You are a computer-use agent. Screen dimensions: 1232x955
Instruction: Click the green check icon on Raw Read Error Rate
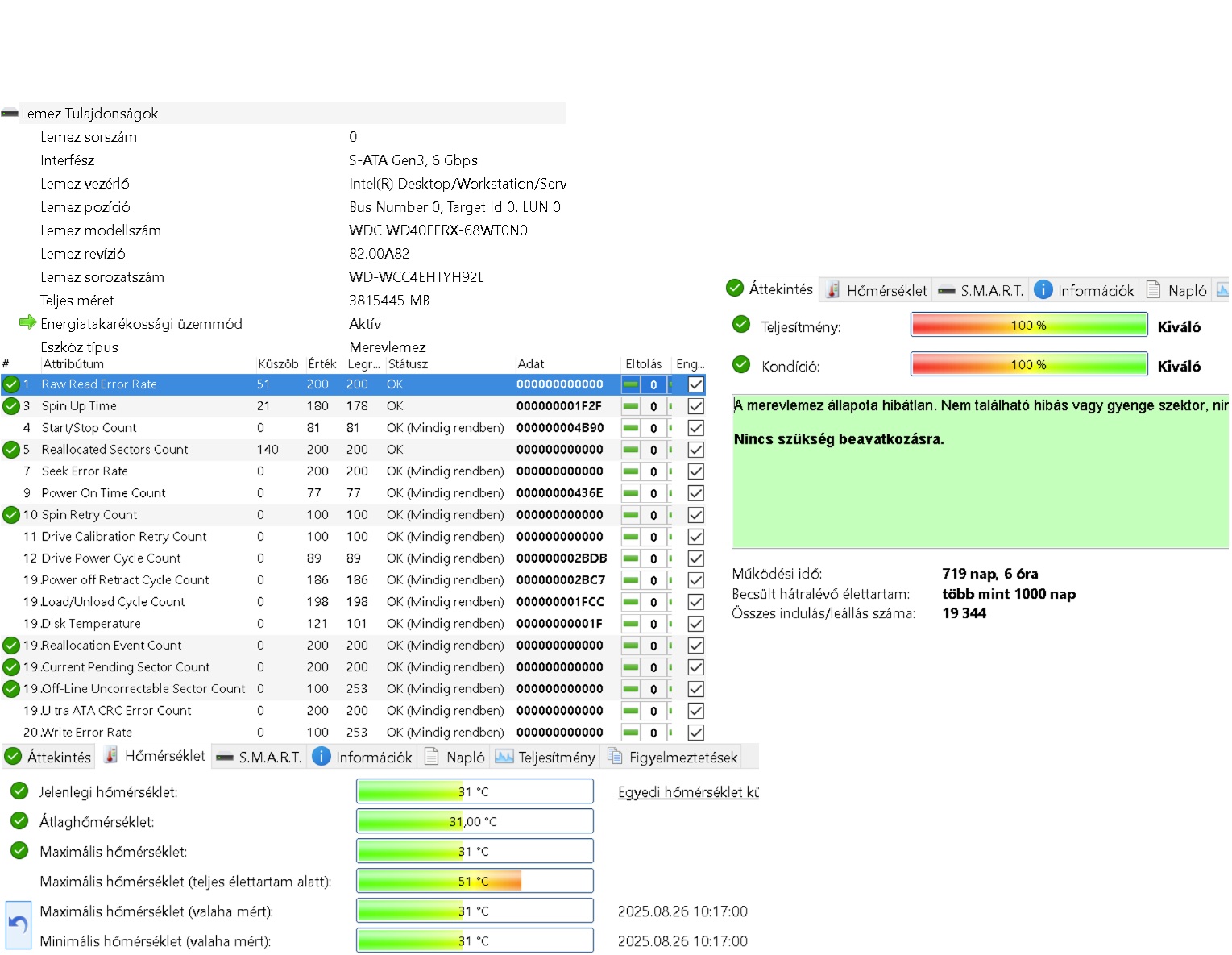[x=11, y=384]
